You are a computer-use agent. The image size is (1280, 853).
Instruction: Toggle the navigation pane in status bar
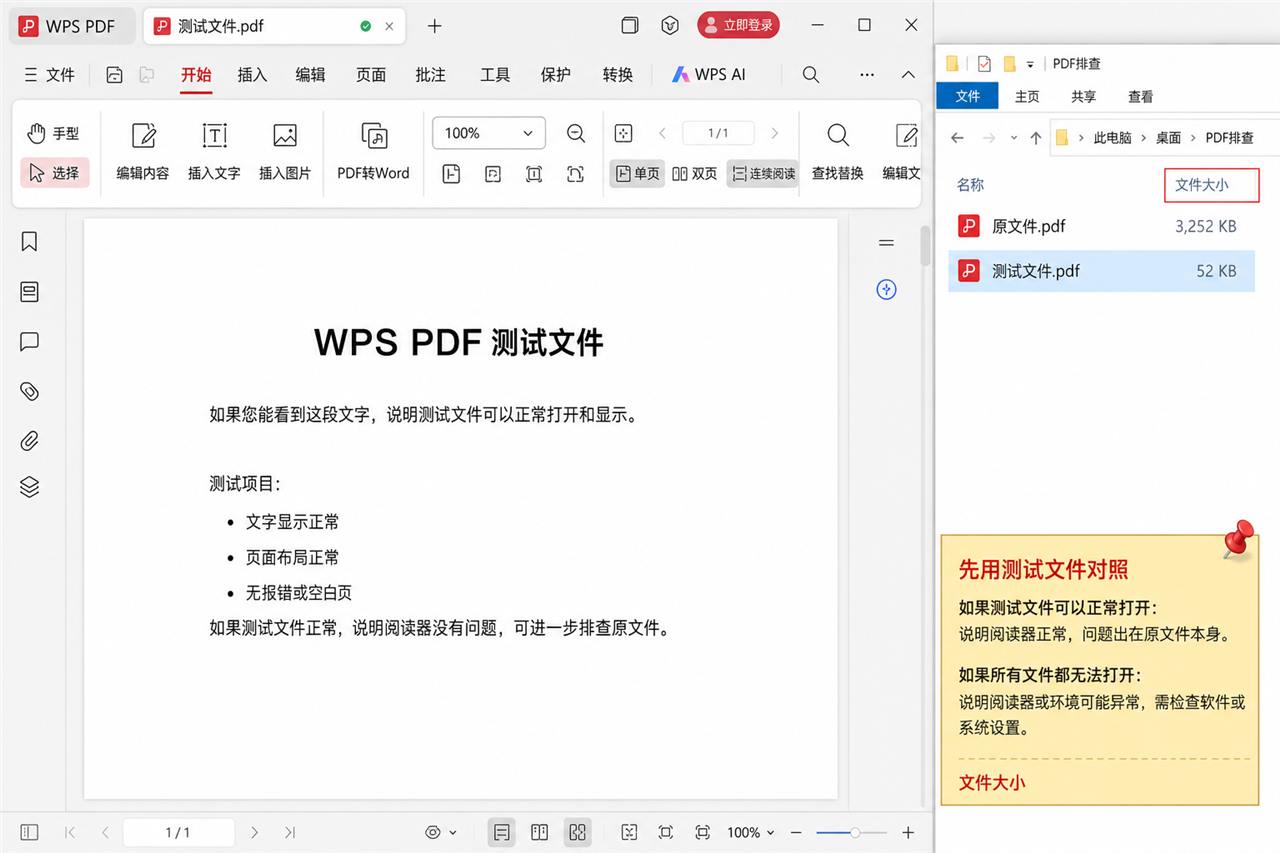(29, 832)
